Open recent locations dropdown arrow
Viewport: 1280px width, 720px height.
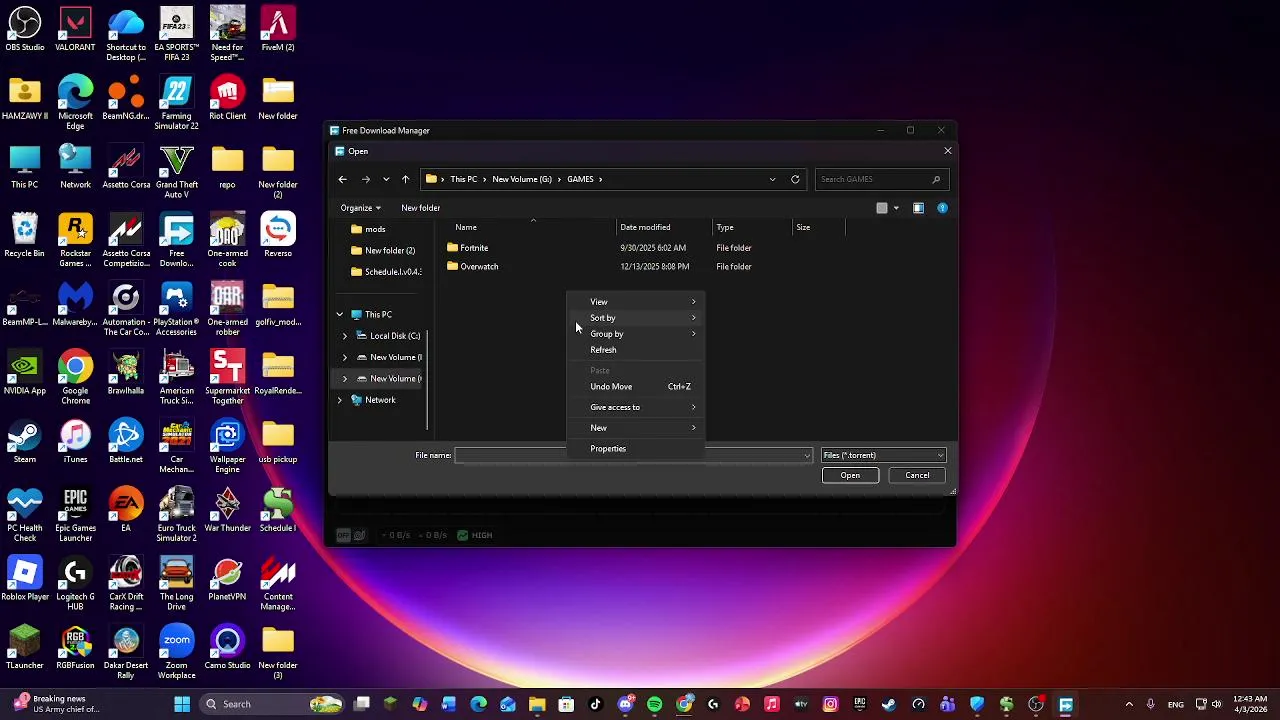pyautogui.click(x=386, y=179)
